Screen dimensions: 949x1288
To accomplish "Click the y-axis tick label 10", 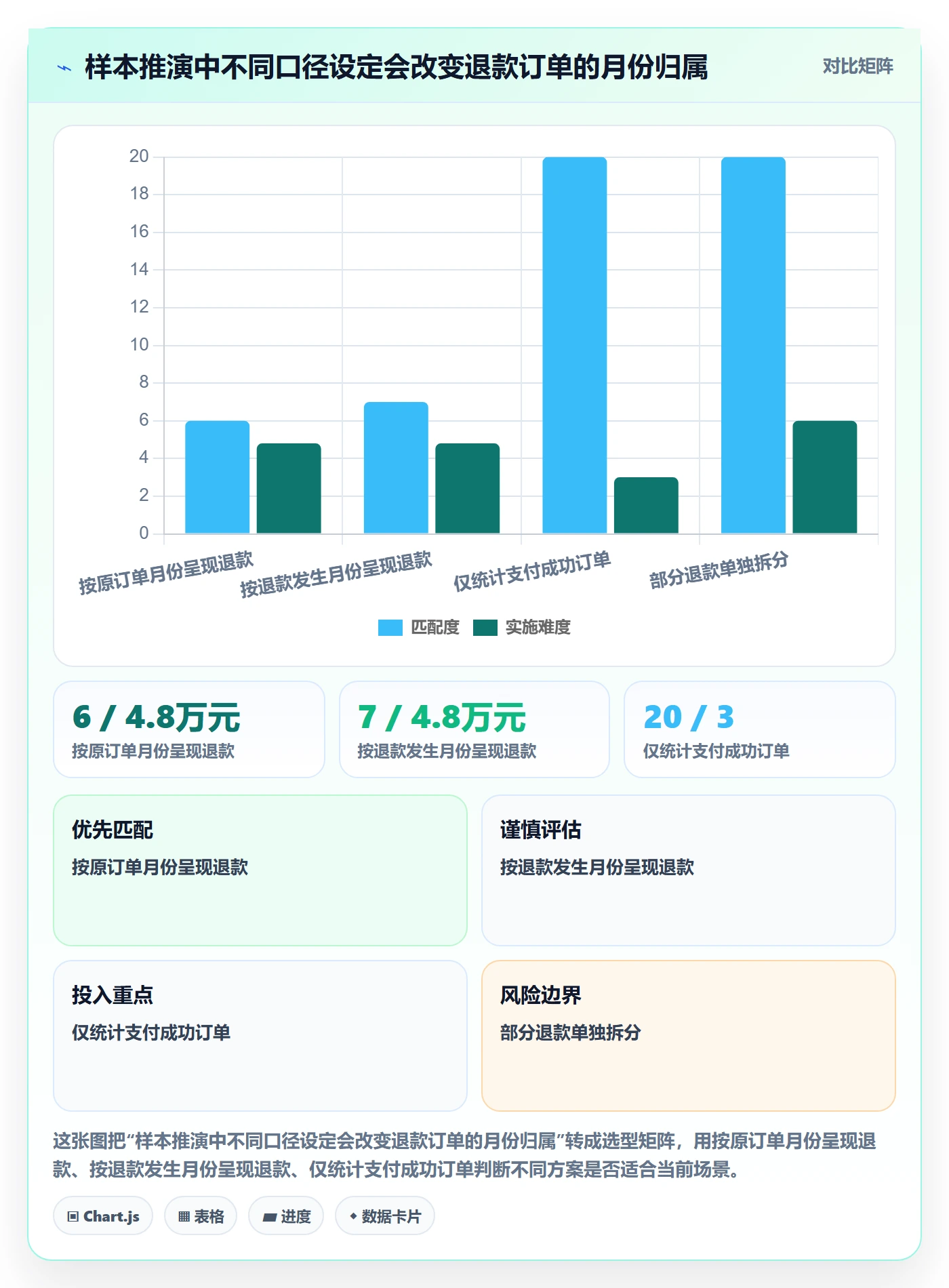I will click(139, 345).
